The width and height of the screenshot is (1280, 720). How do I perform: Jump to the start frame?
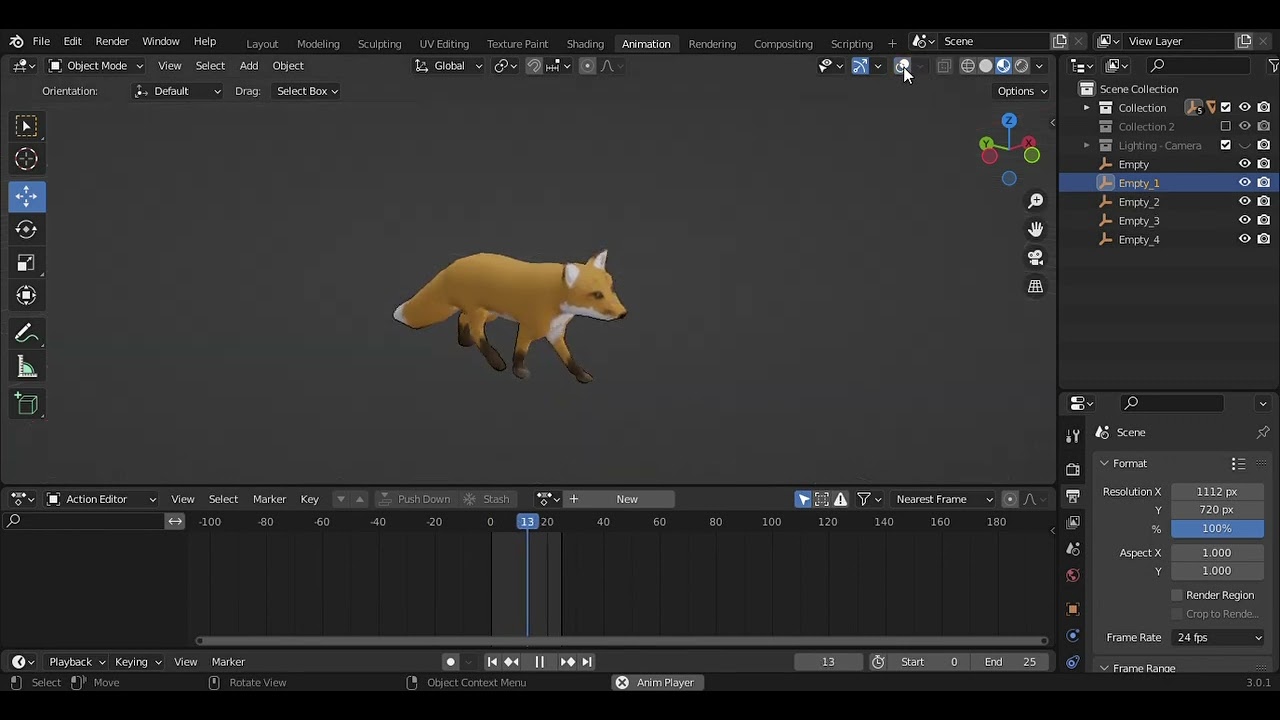tap(492, 662)
